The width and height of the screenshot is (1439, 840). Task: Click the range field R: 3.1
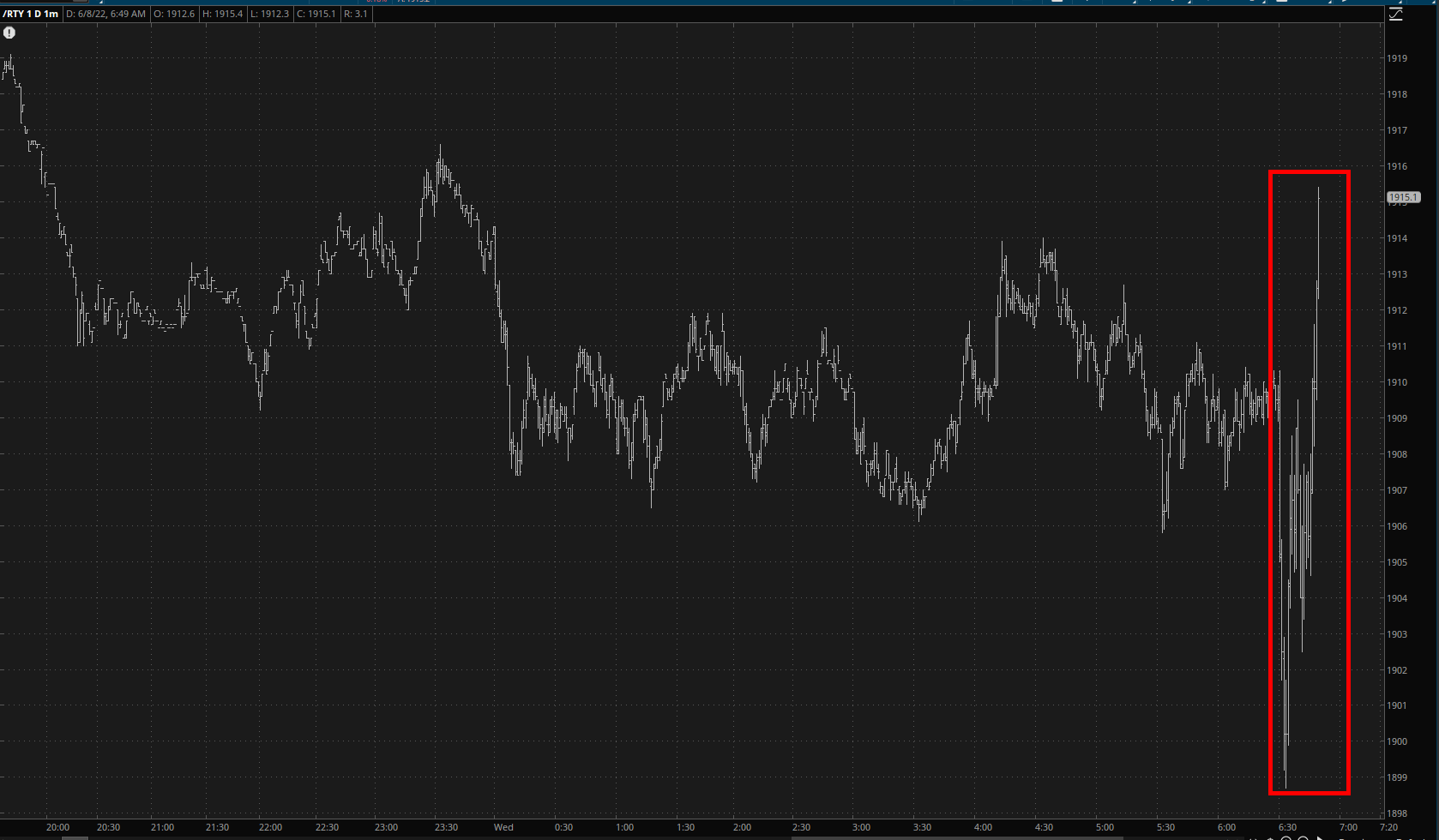(355, 14)
